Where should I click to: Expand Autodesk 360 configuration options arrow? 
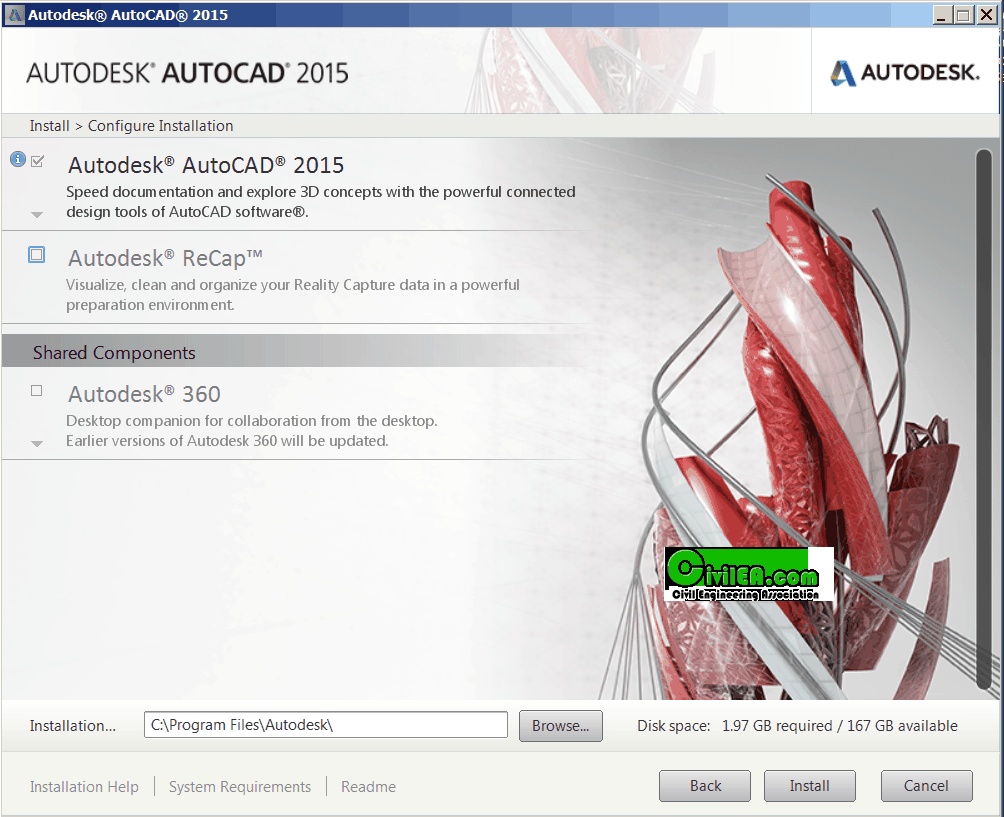(37, 444)
